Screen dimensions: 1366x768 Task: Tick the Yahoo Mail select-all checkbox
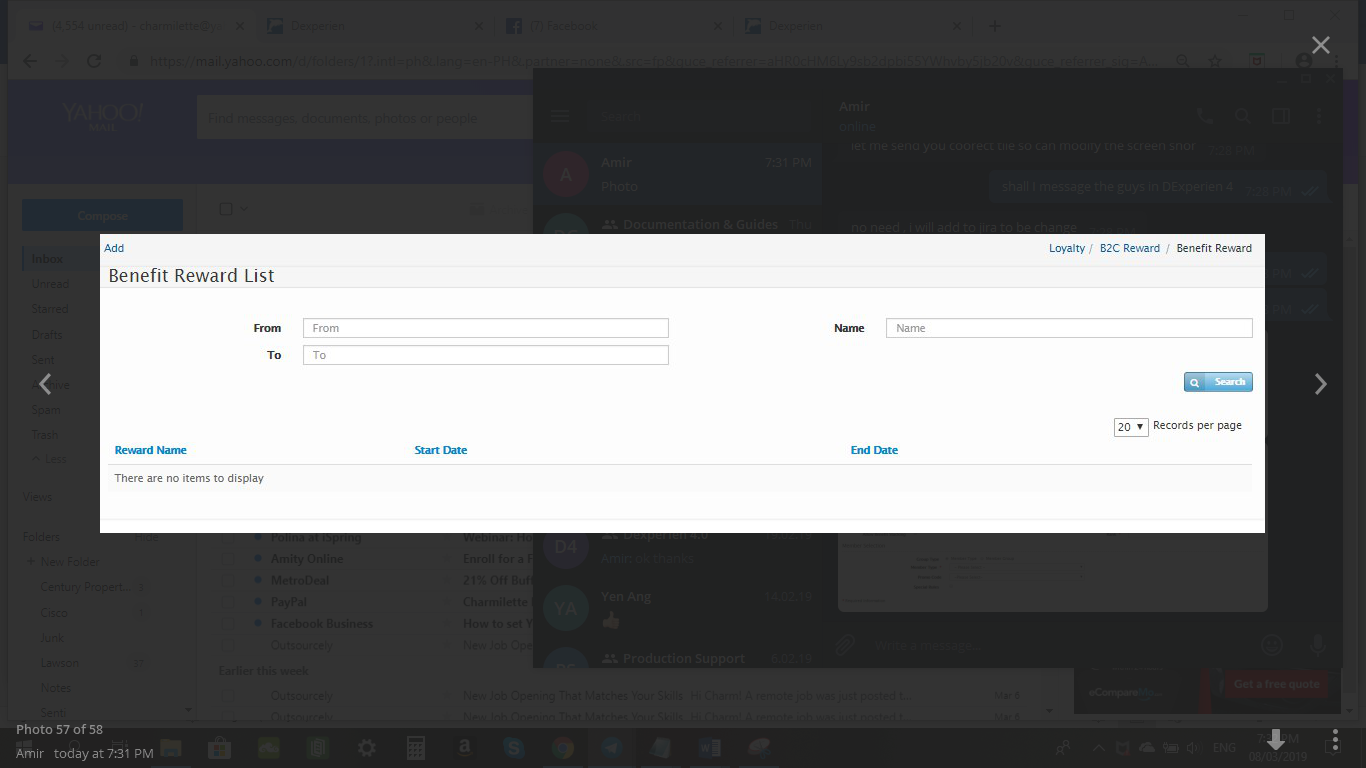[226, 209]
